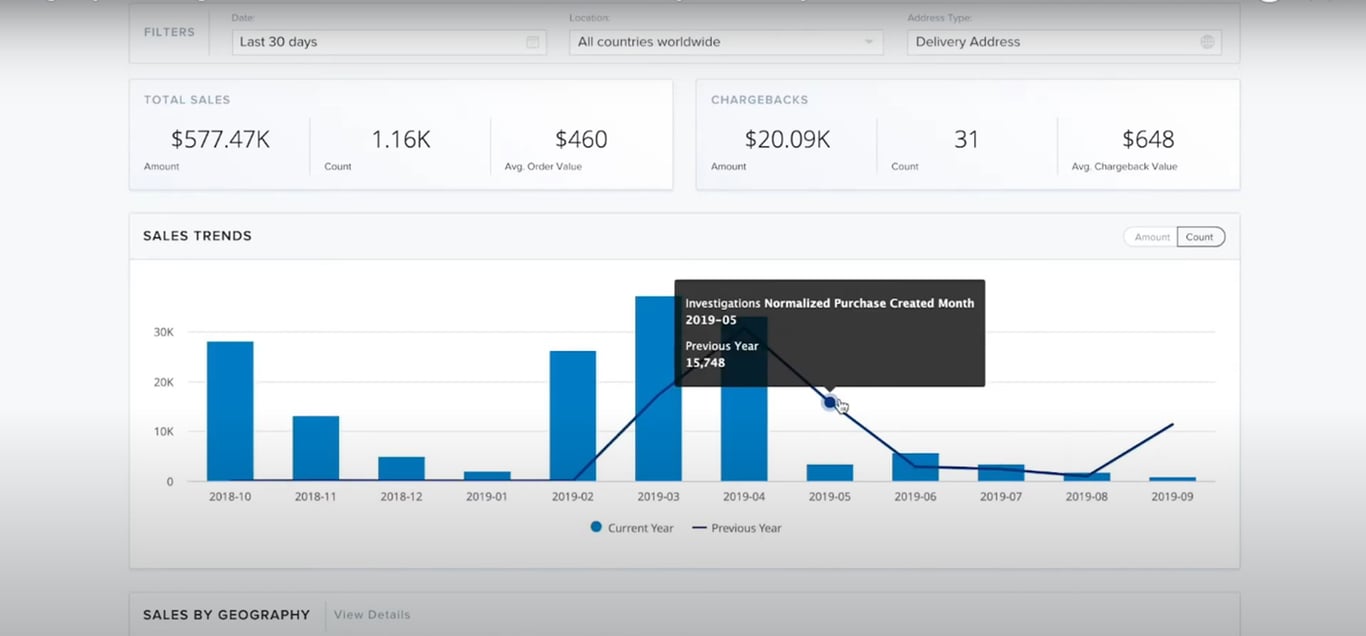
Task: Click the Total Sales amount $577.47K
Action: click(x=218, y=139)
